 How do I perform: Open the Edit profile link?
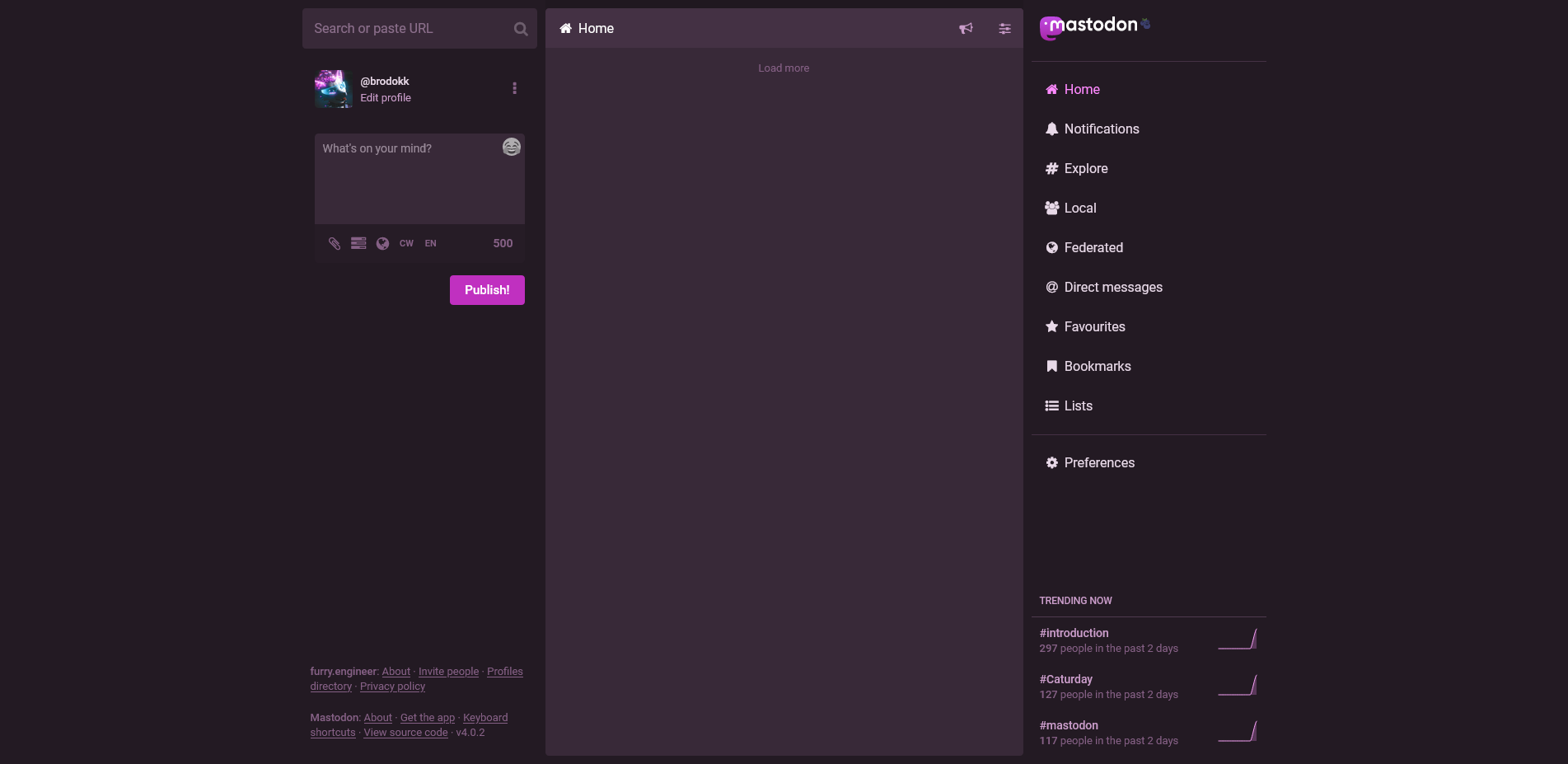click(x=385, y=97)
